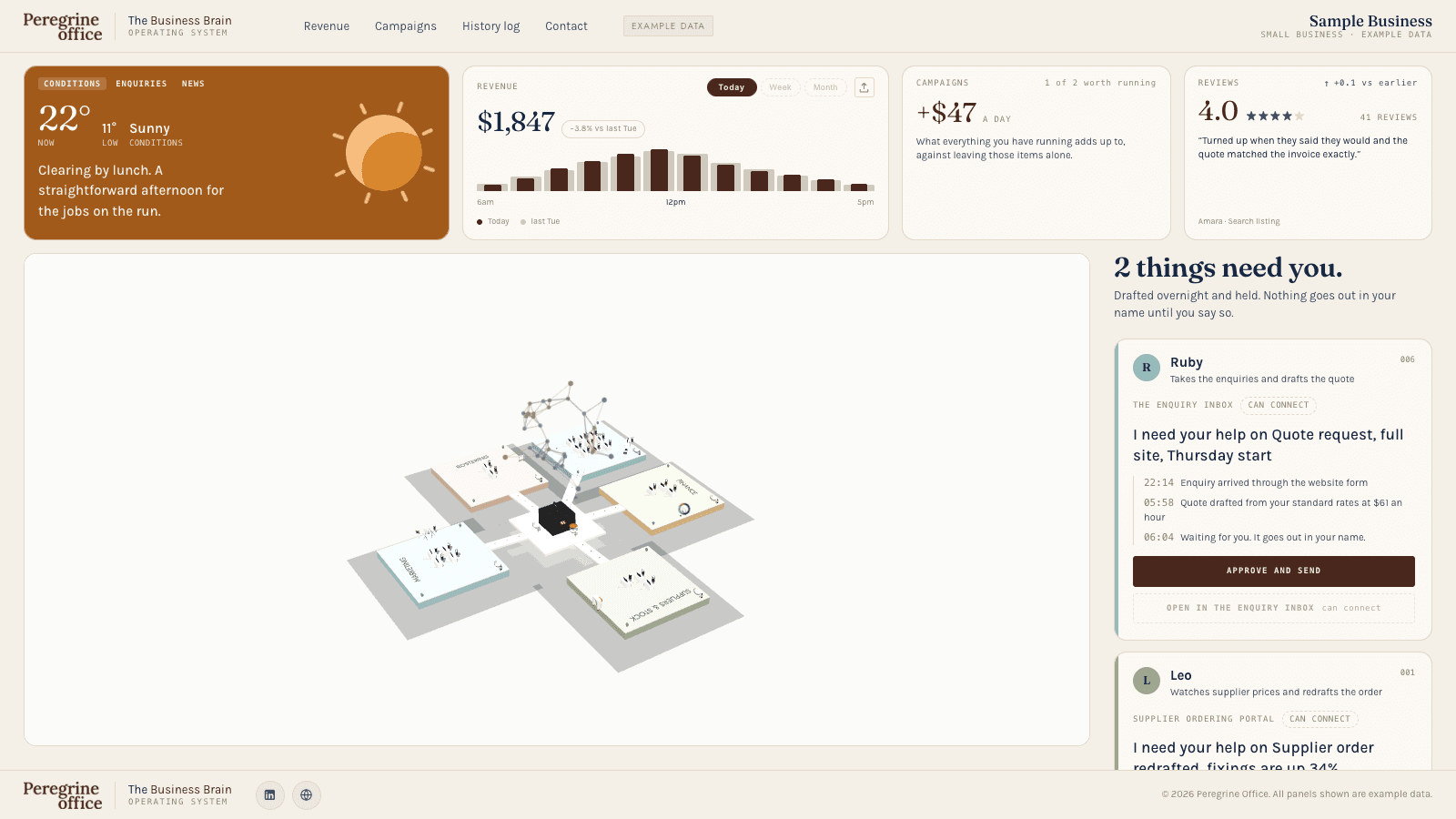1456x819 pixels.
Task: Click Can Connect badge beside Supplier Ordering Portal
Action: (1319, 719)
